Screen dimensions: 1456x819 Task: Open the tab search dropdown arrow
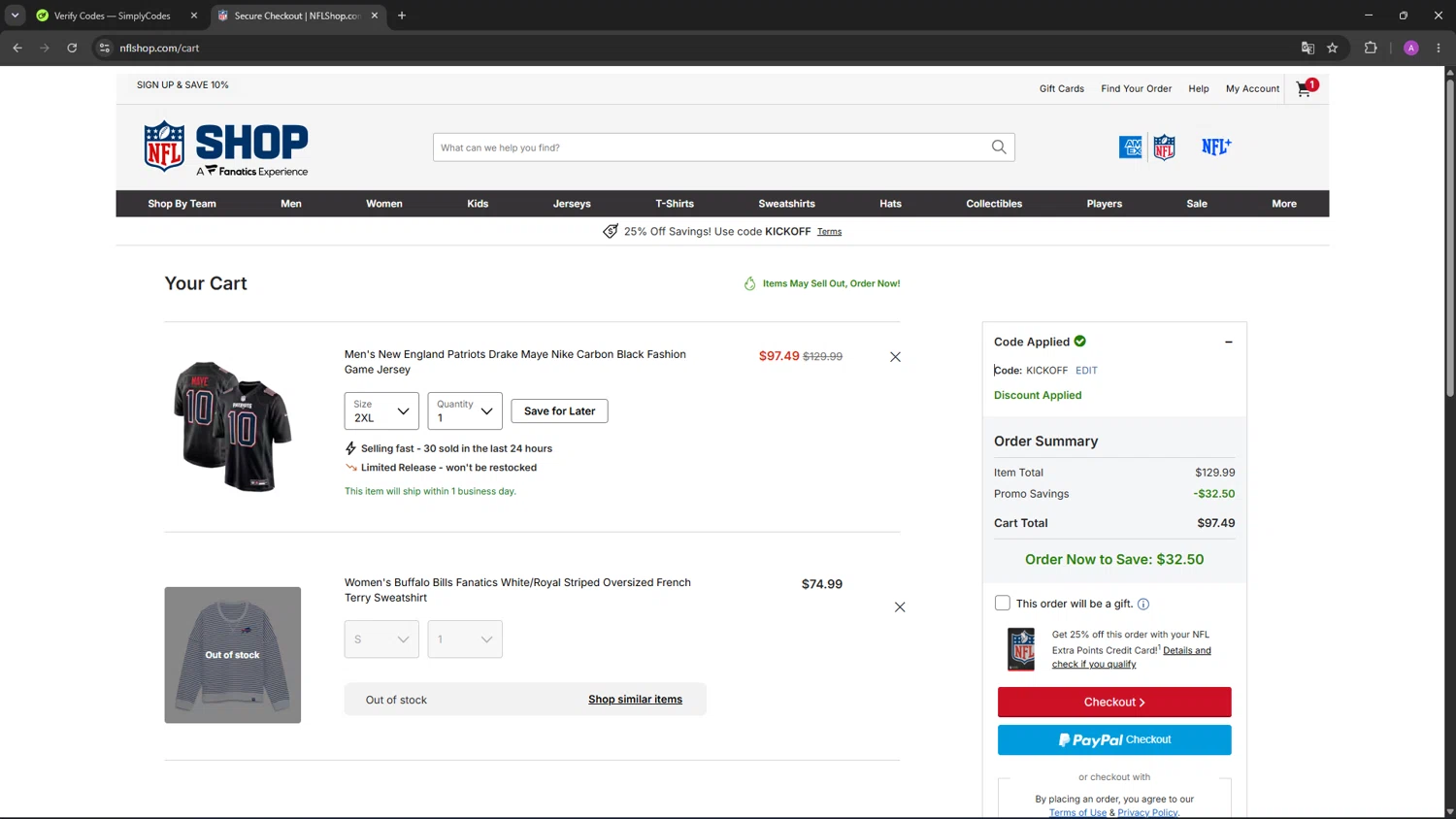tap(15, 16)
